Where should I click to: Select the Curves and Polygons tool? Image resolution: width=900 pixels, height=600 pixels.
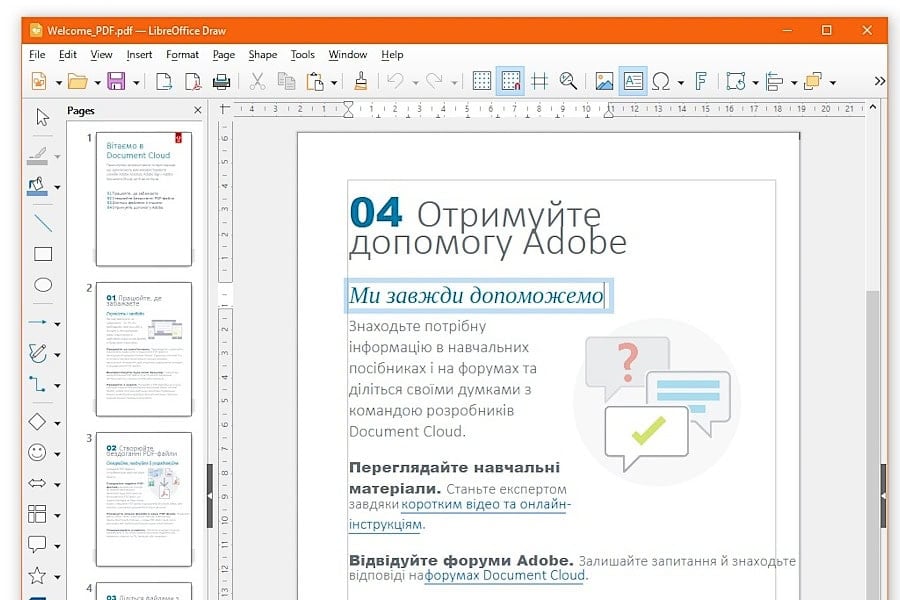pyautogui.click(x=38, y=353)
